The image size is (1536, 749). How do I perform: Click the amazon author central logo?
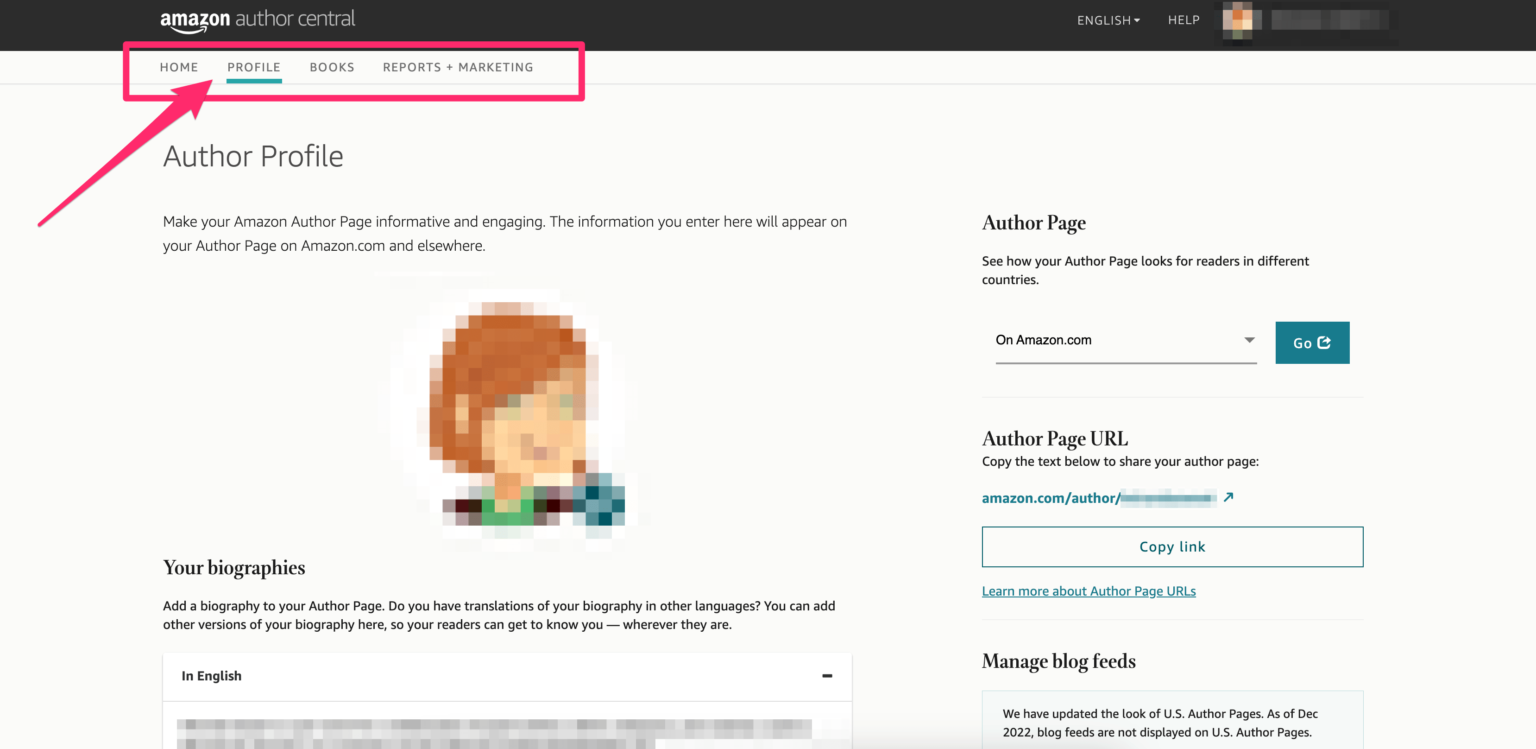coord(257,20)
